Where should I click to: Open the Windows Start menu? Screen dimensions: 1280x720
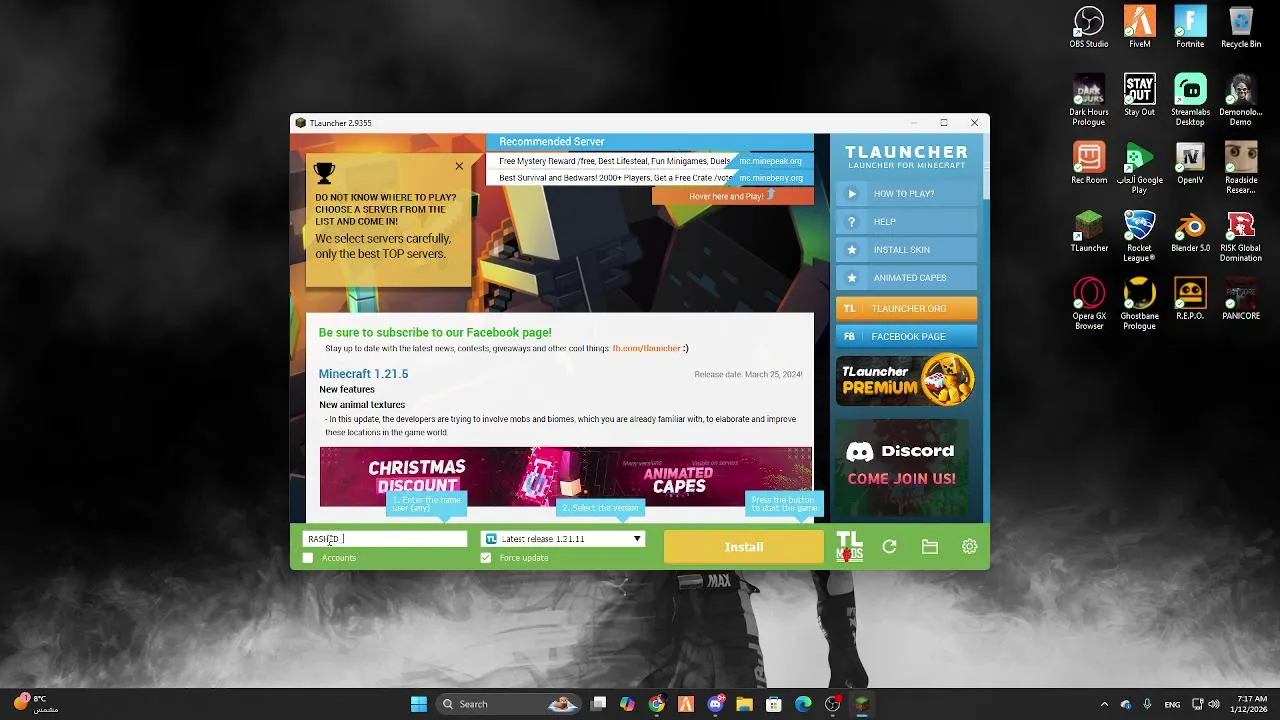[x=419, y=704]
